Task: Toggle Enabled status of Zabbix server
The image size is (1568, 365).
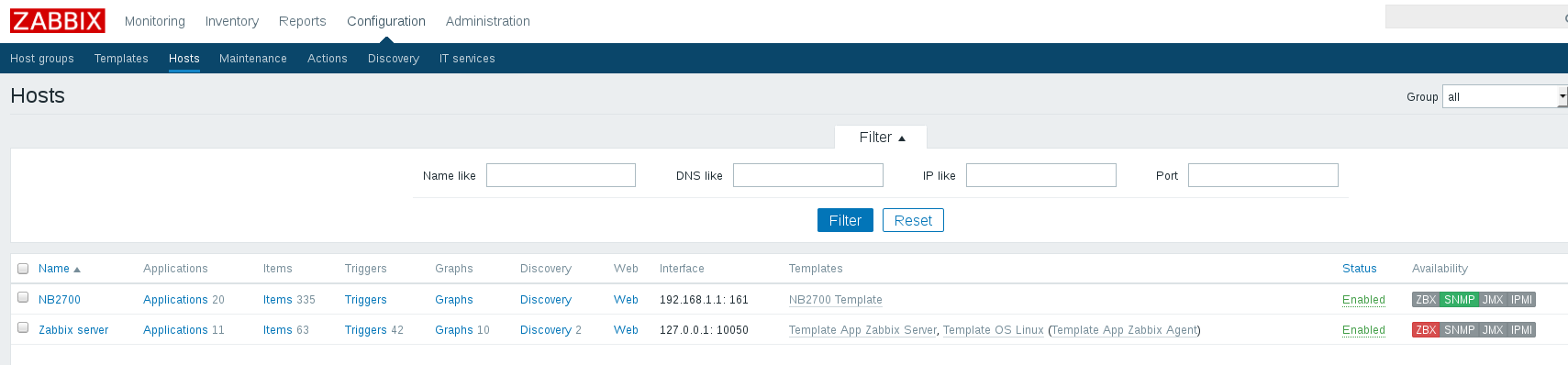Action: [x=1363, y=330]
